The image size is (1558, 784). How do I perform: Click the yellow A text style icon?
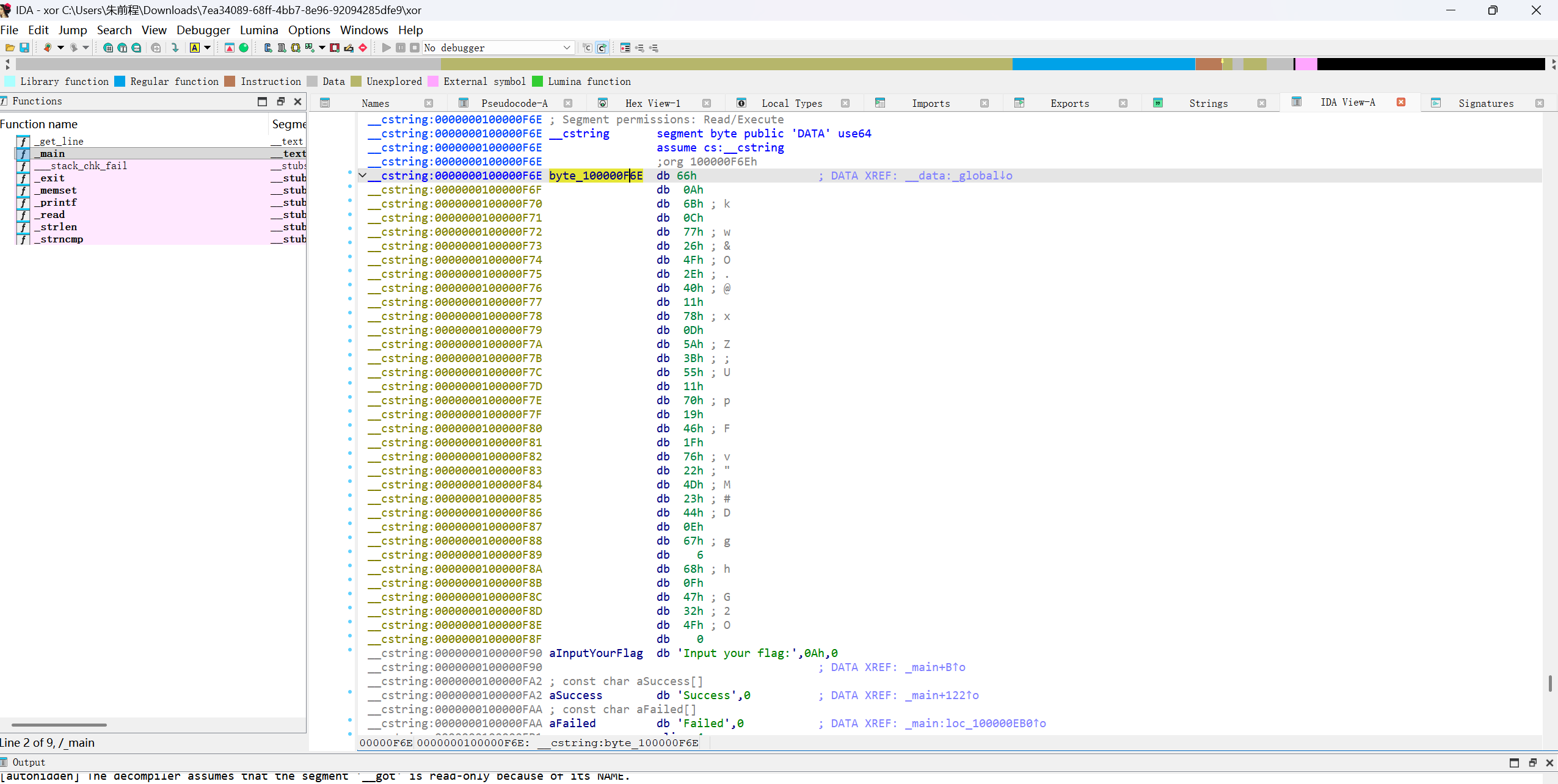pos(194,48)
